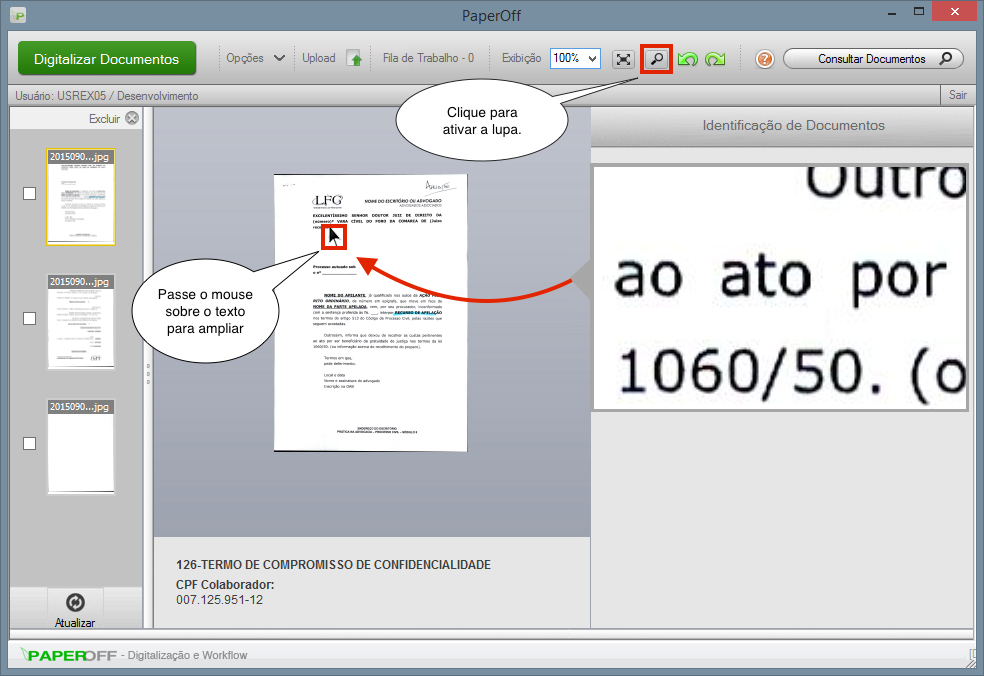Viewport: 984px width, 676px height.
Task: Rotate the document right with green arrow
Action: (715, 60)
